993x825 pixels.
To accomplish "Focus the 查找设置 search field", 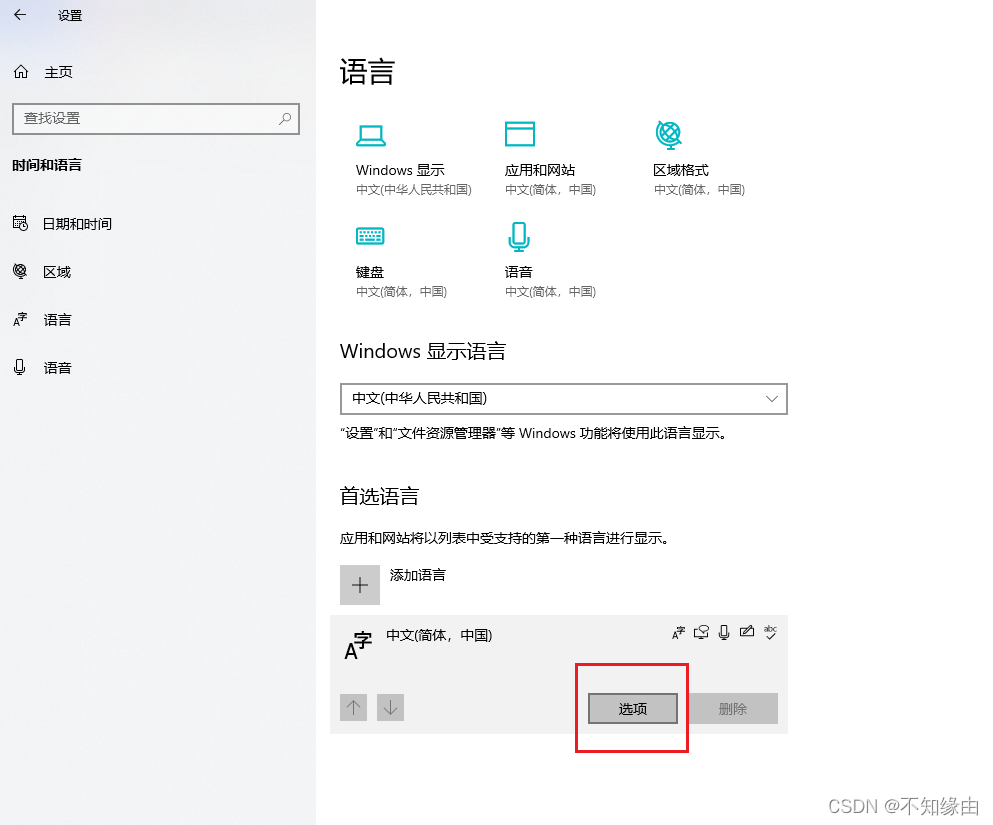I will [156, 118].
